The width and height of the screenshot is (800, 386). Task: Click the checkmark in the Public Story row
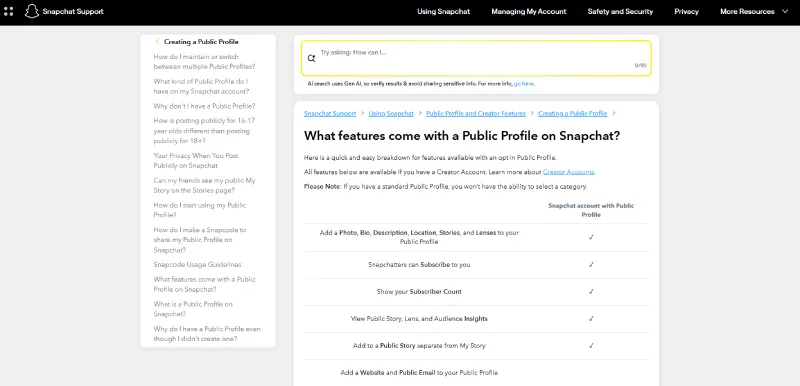pos(591,346)
